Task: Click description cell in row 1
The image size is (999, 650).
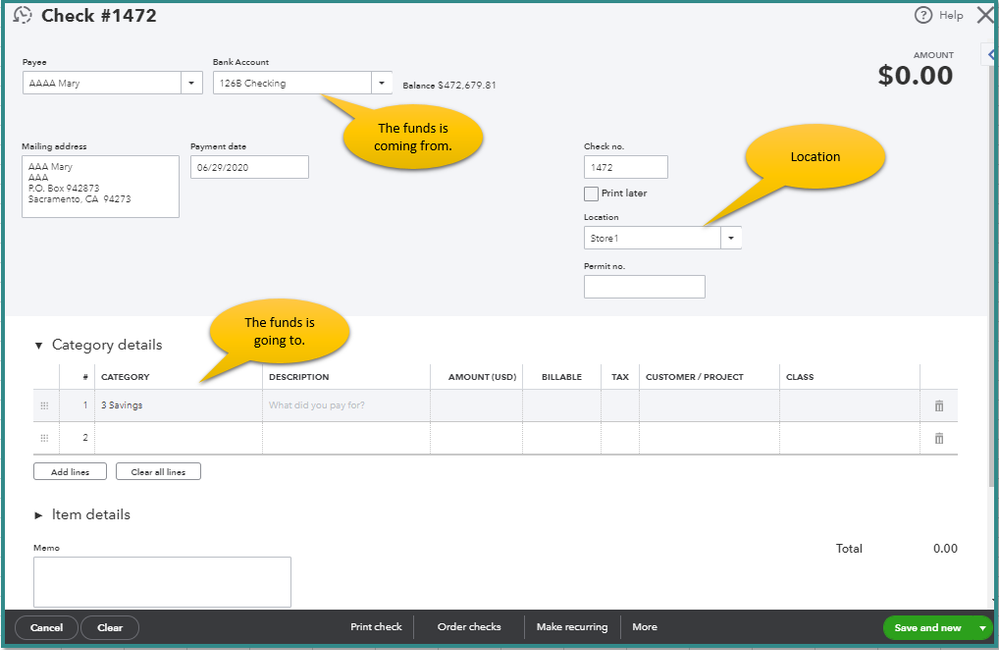Action: pyautogui.click(x=346, y=406)
